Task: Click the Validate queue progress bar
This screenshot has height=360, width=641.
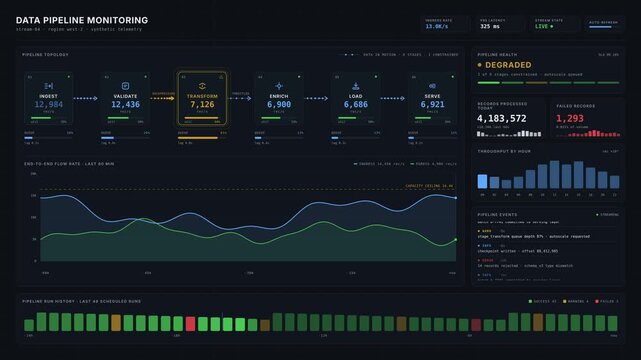Action: (x=126, y=138)
